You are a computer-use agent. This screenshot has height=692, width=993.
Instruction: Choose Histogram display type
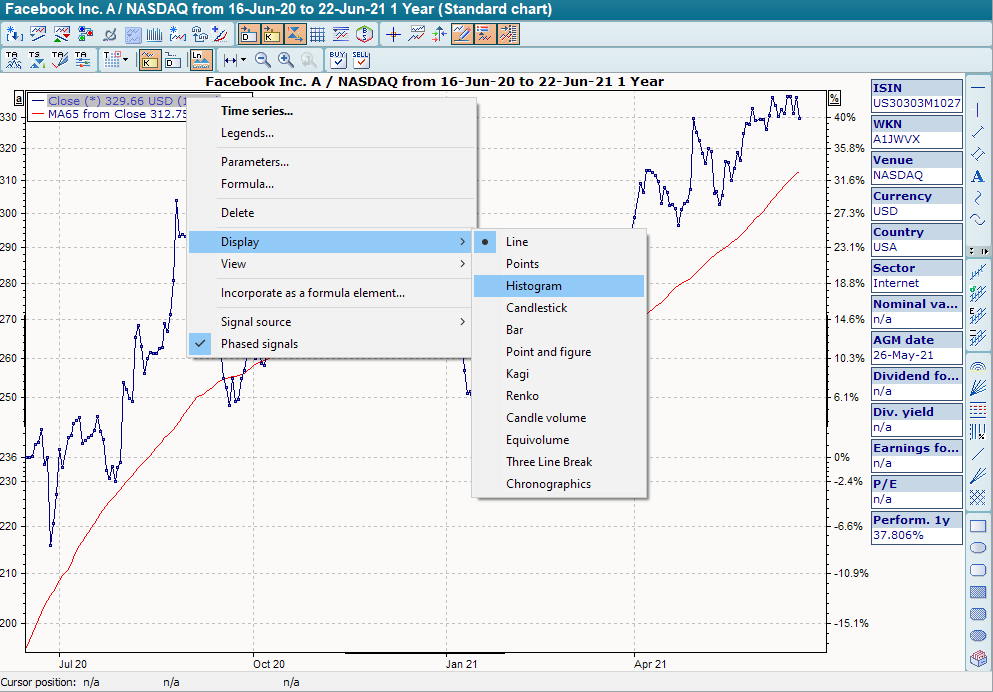pos(533,286)
